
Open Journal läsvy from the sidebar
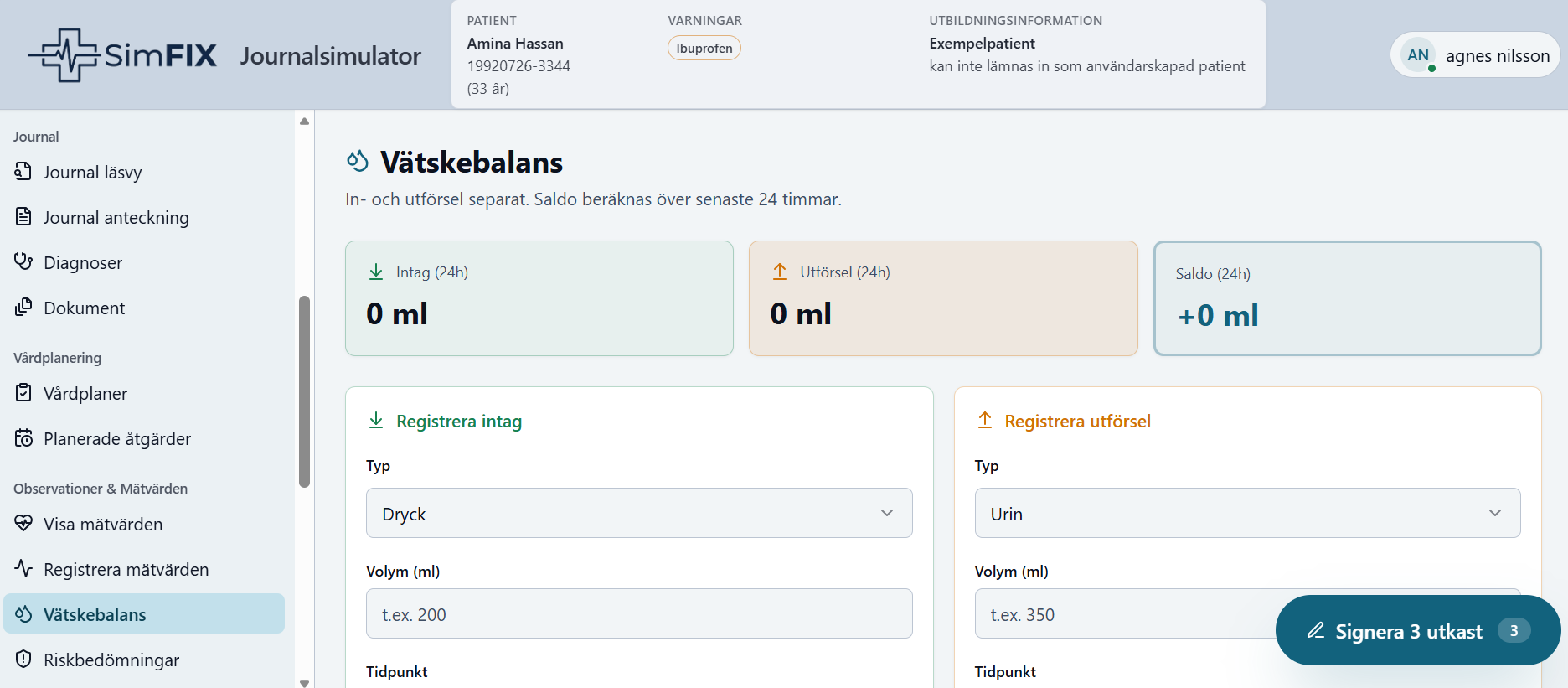pos(144,172)
